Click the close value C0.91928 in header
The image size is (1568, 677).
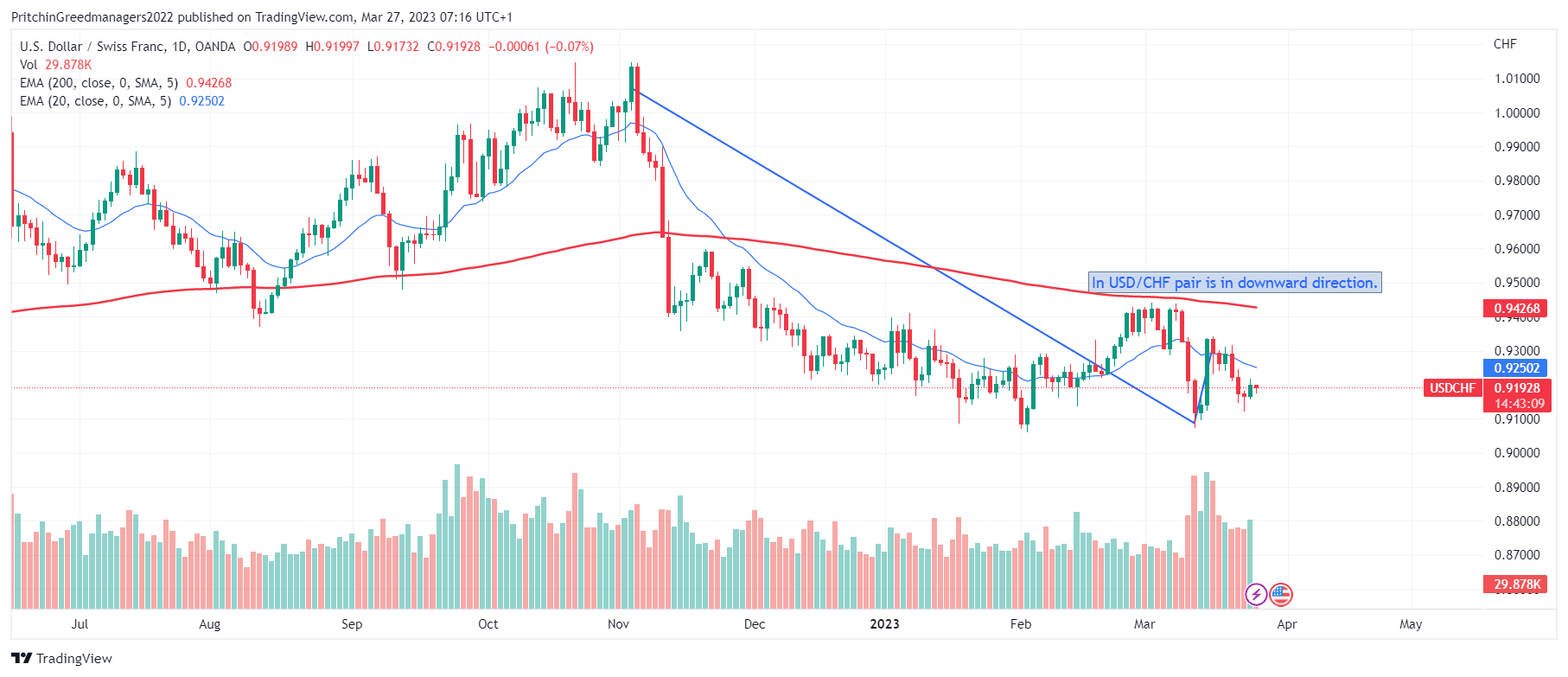pyautogui.click(x=454, y=47)
